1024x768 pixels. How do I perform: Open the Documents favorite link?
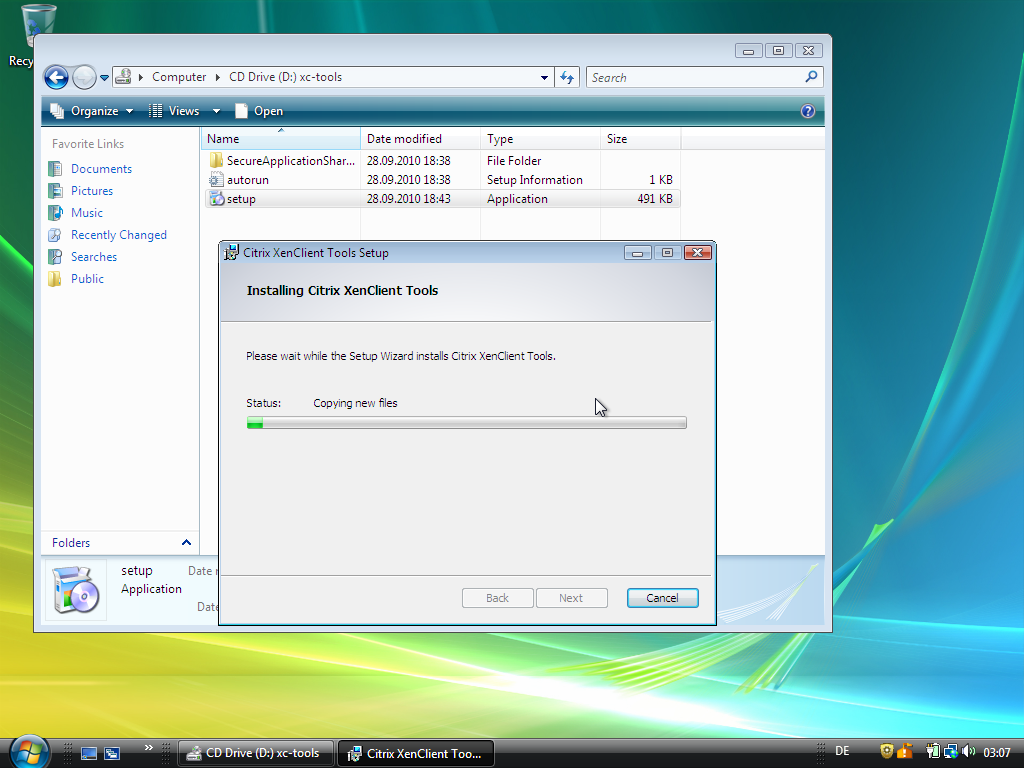pos(101,169)
